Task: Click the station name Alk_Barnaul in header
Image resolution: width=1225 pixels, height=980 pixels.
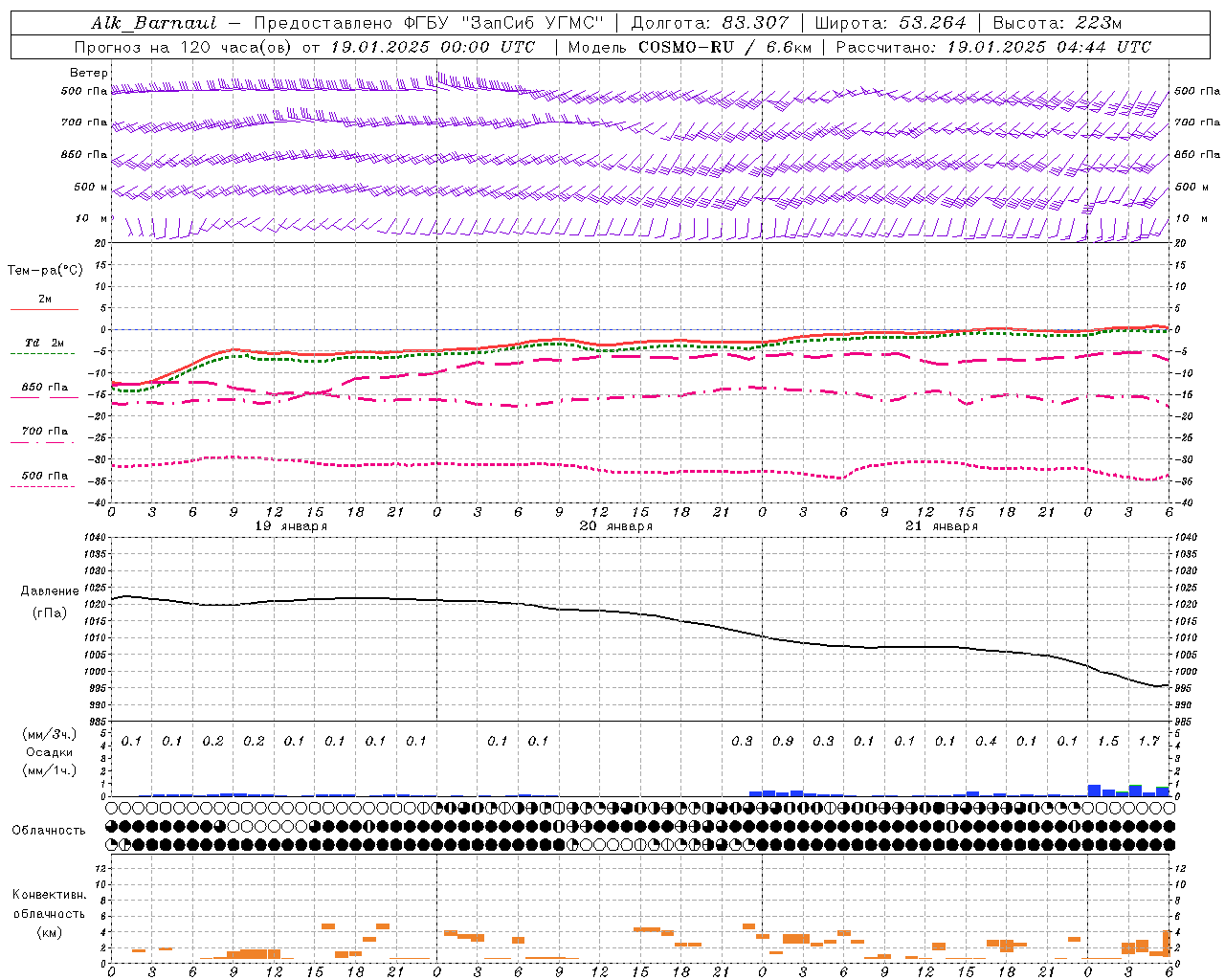Action: 154,23
